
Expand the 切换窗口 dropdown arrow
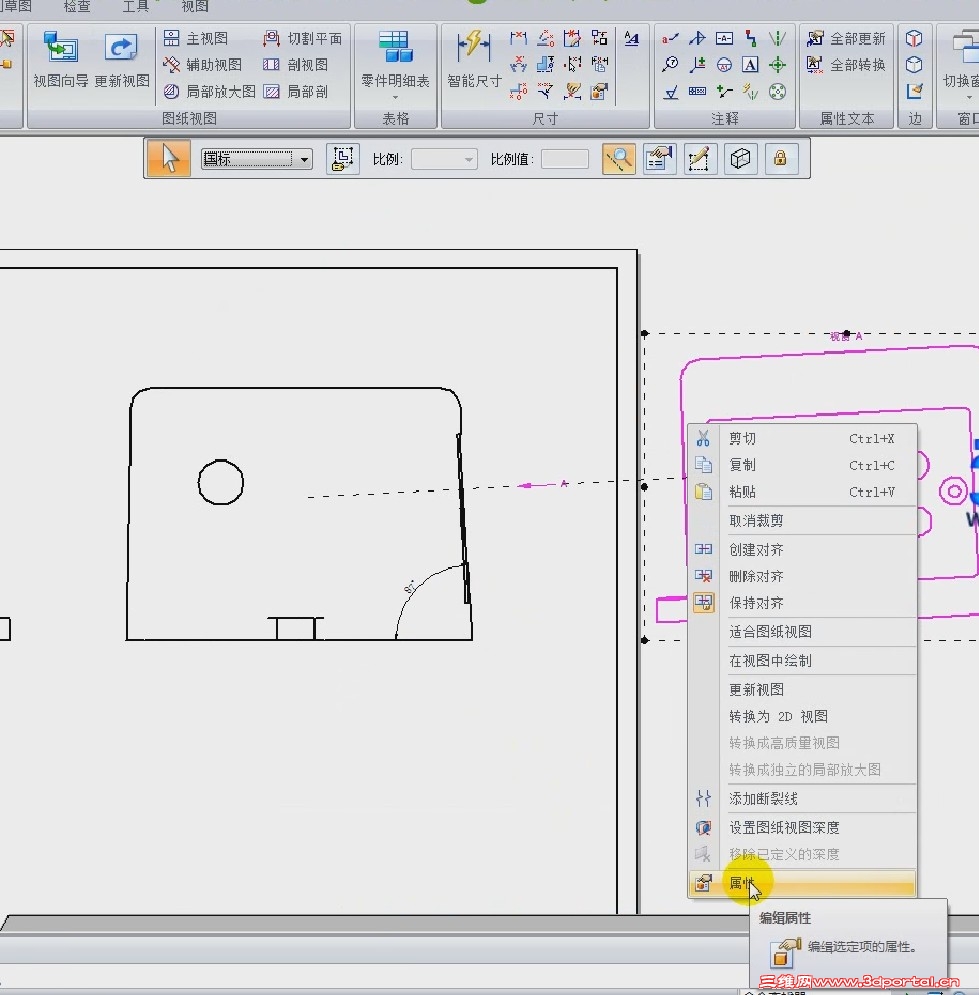pos(969,98)
